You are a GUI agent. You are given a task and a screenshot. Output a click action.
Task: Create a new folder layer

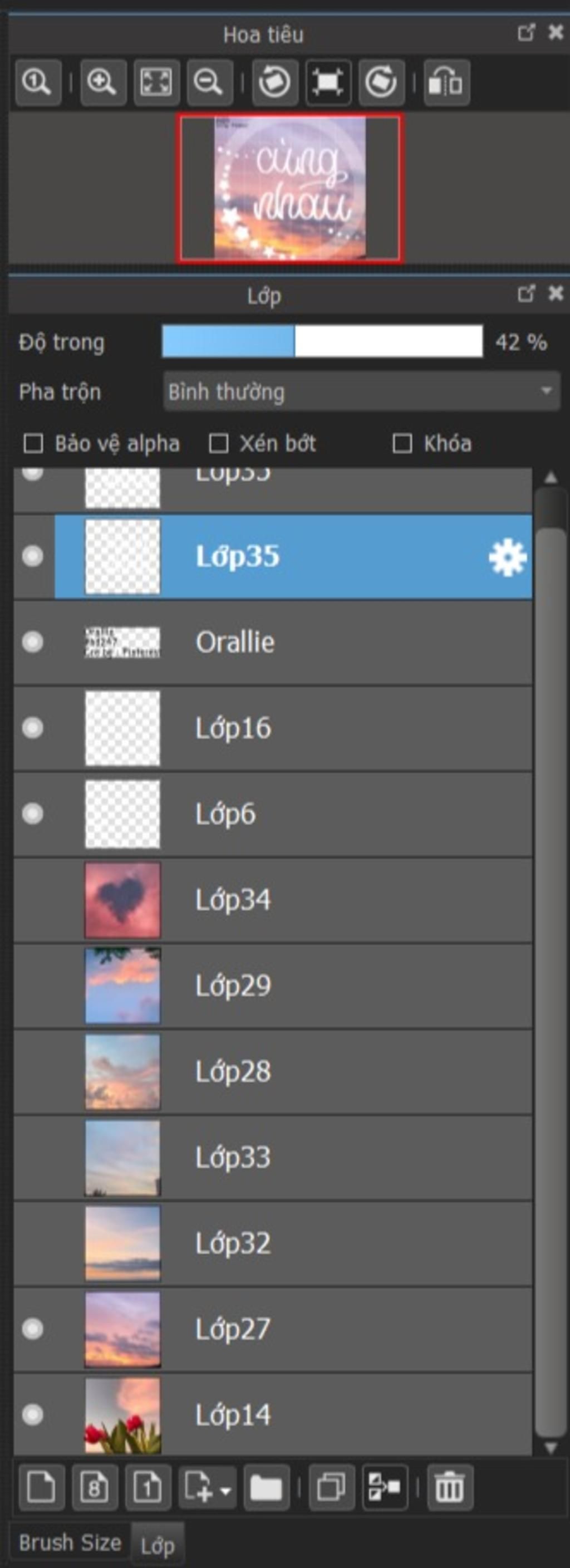tap(267, 1488)
